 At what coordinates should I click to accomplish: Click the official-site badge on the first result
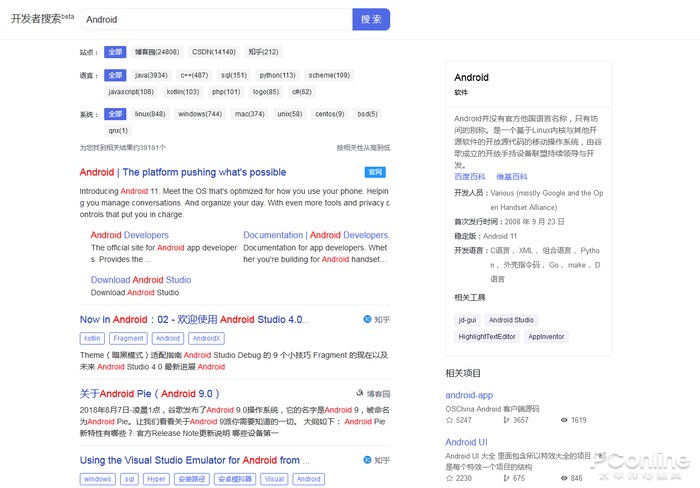coord(375,172)
